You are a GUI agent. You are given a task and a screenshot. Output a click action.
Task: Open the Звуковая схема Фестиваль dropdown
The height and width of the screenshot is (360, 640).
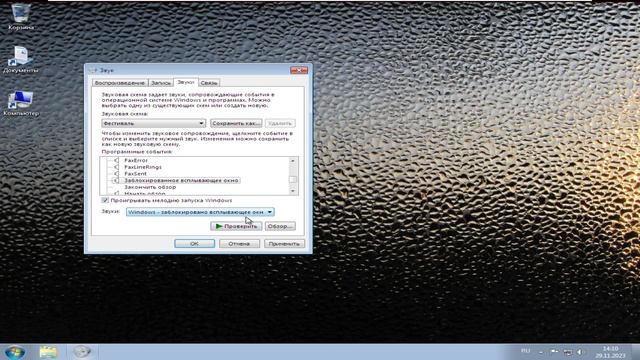click(153, 123)
